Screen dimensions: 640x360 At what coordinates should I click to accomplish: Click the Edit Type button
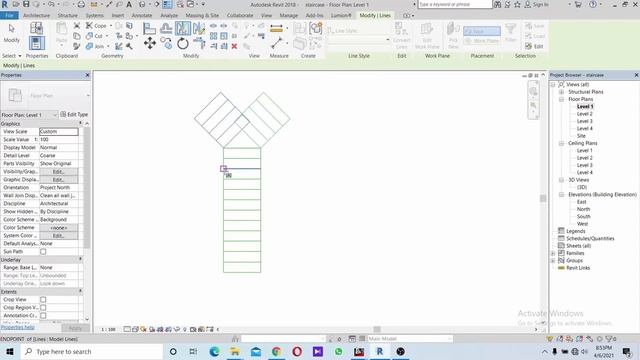click(x=74, y=115)
